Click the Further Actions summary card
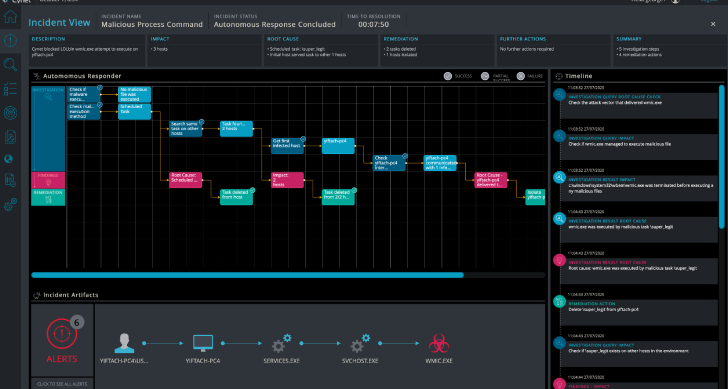This screenshot has width=728, height=389. (554, 51)
